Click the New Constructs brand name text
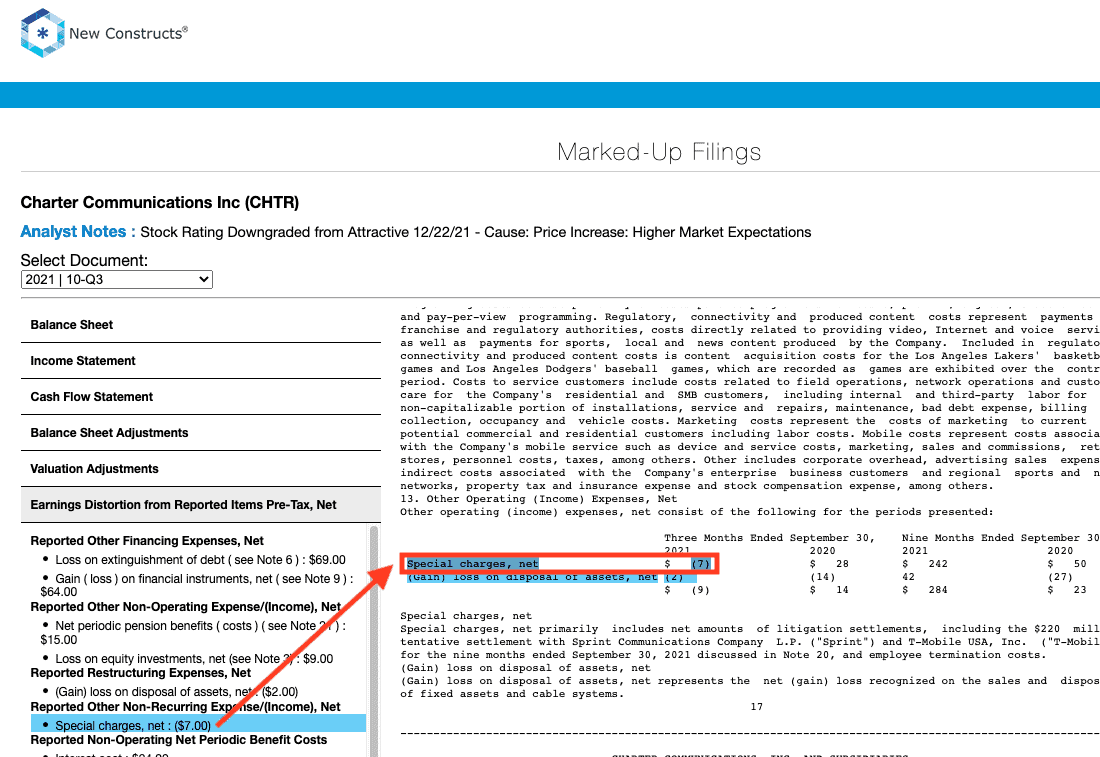Viewport: 1100px width, 757px height. point(128,33)
